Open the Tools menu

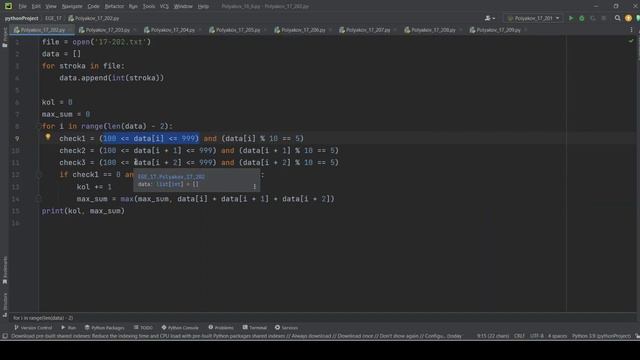149,7
